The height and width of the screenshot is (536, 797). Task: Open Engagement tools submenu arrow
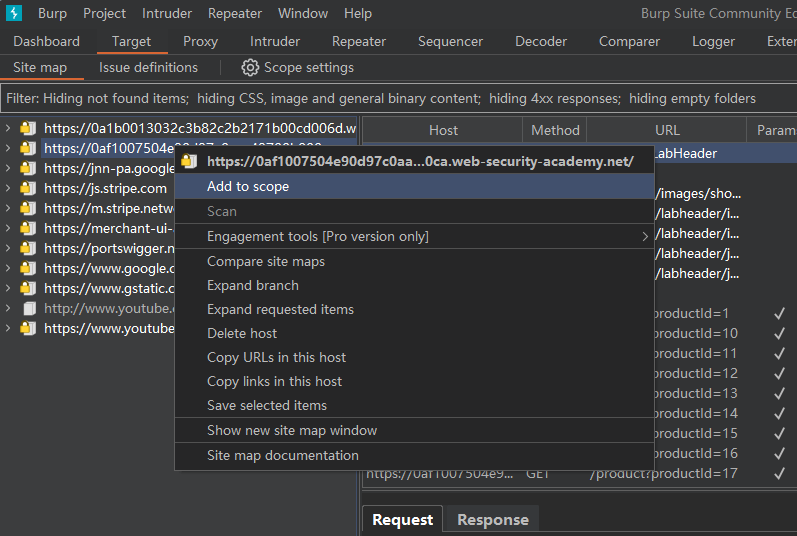coord(645,237)
